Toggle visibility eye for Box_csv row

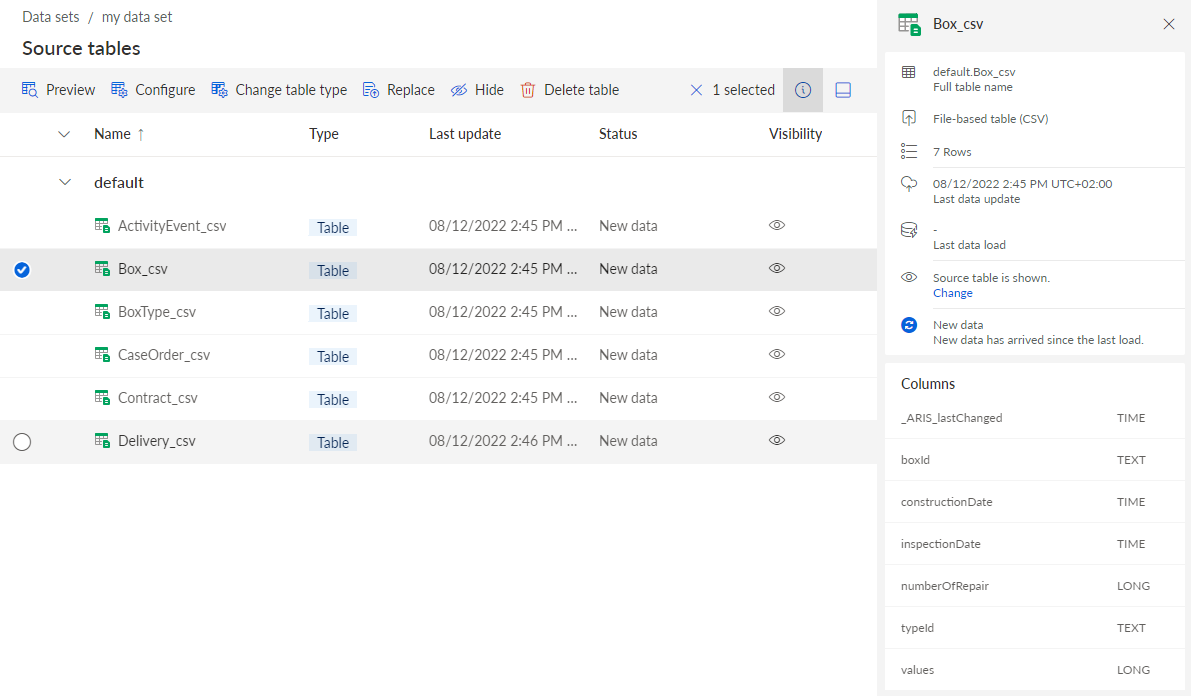tap(776, 268)
